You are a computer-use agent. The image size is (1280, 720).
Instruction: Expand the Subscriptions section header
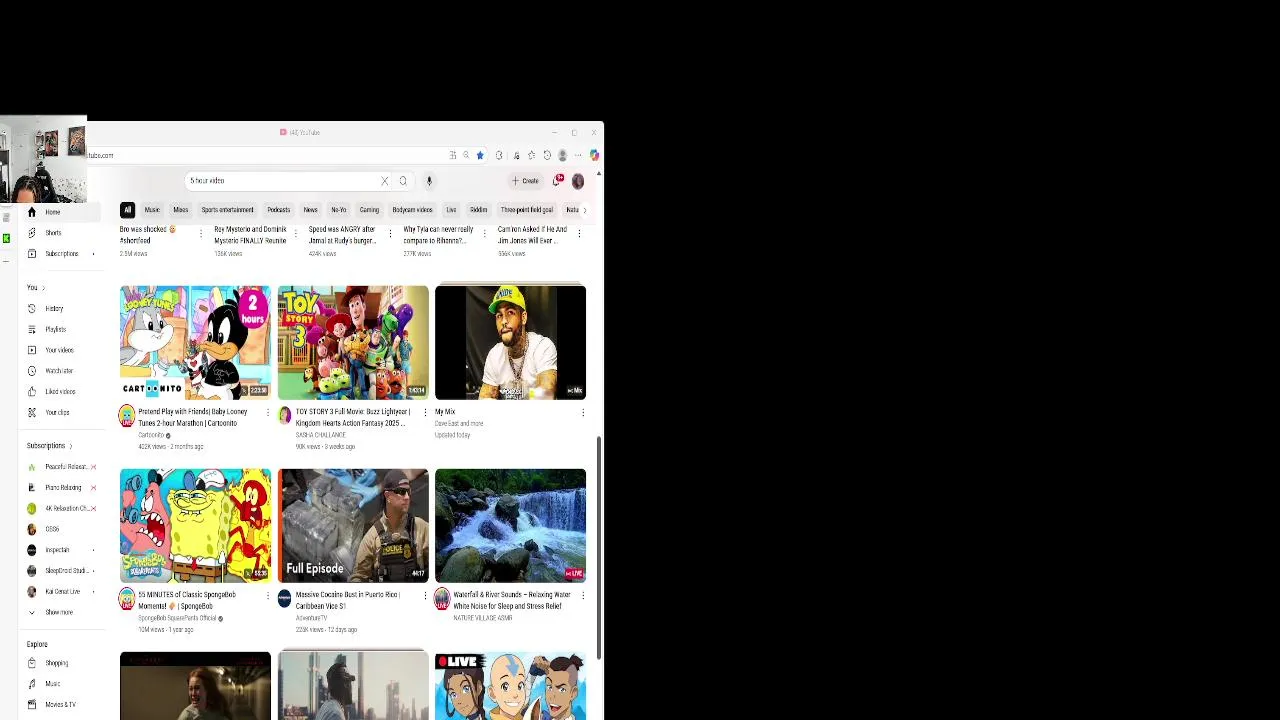pos(49,446)
